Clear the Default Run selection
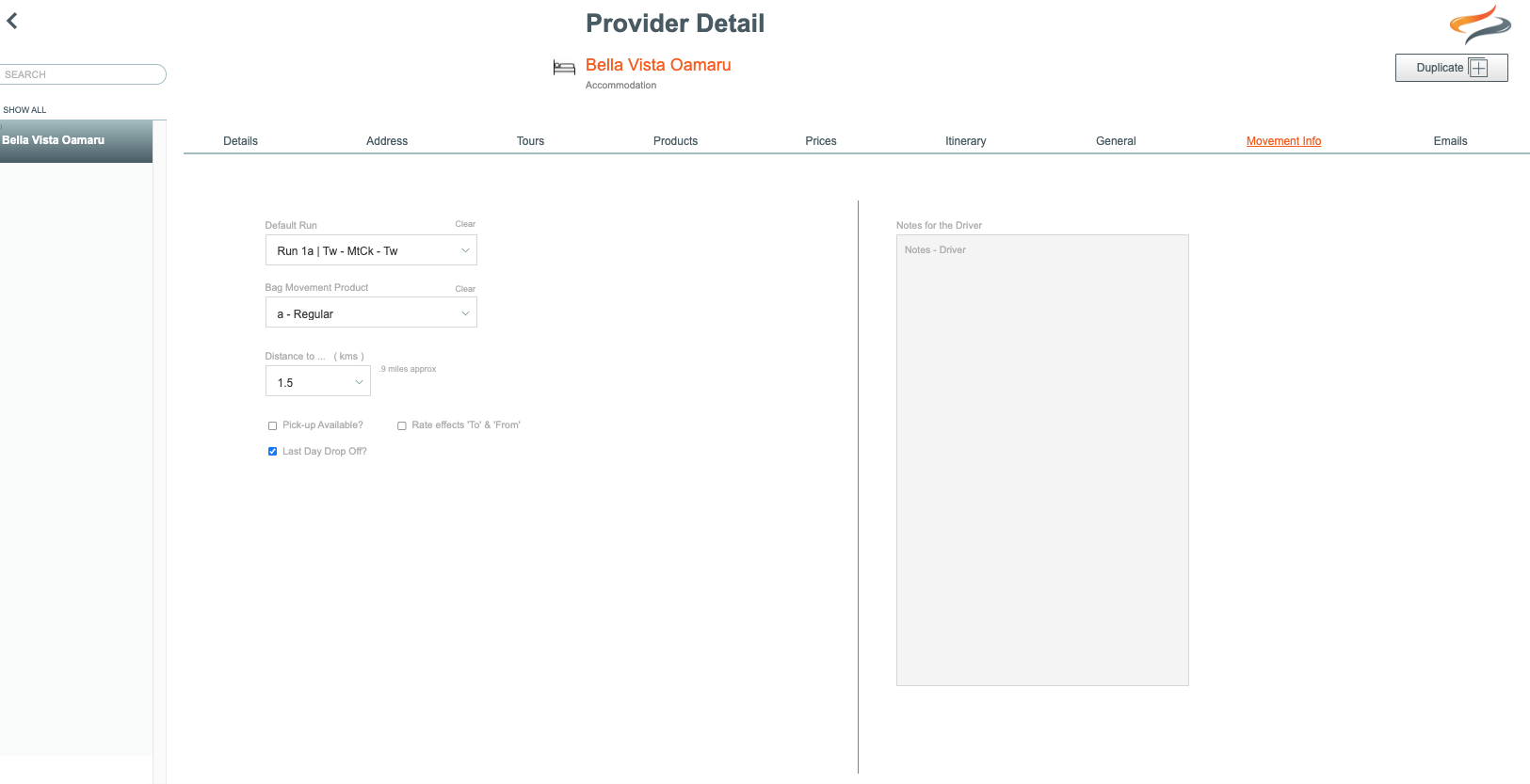 tap(465, 224)
